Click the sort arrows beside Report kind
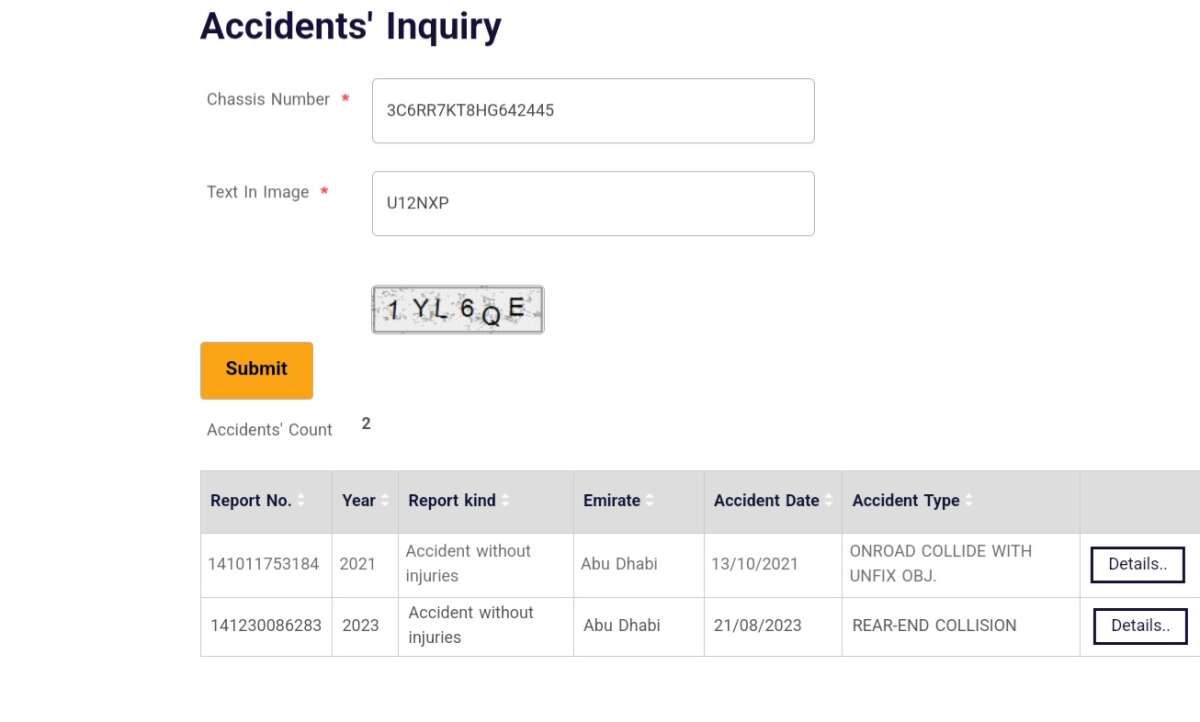Screen dimensions: 1200x722 click(505, 501)
